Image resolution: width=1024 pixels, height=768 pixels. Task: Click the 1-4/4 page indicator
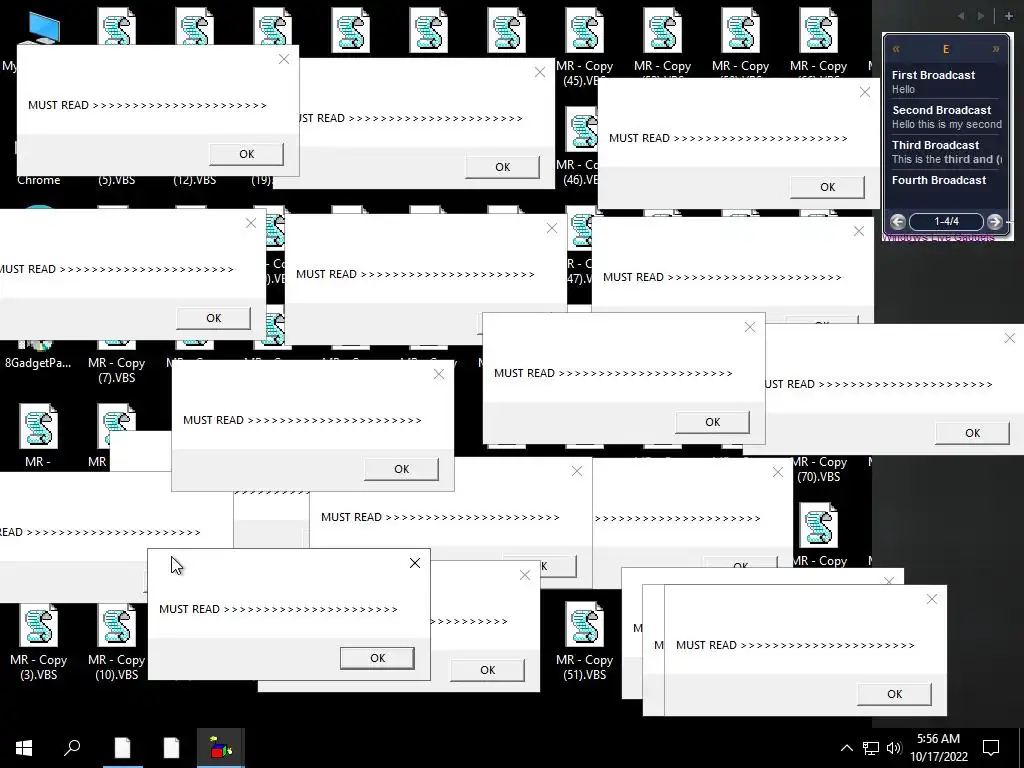click(946, 221)
